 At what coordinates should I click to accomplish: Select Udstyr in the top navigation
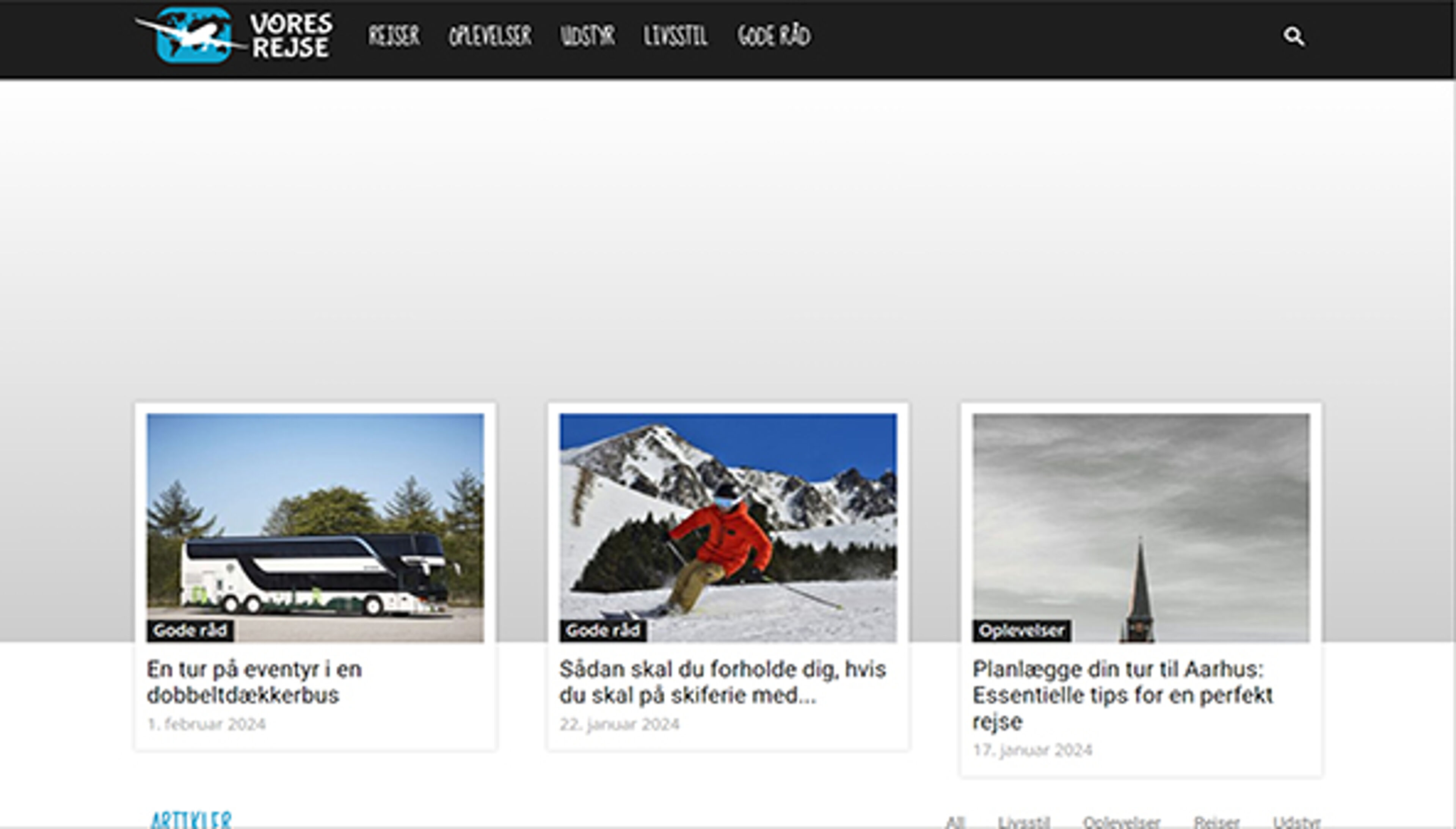pos(587,36)
